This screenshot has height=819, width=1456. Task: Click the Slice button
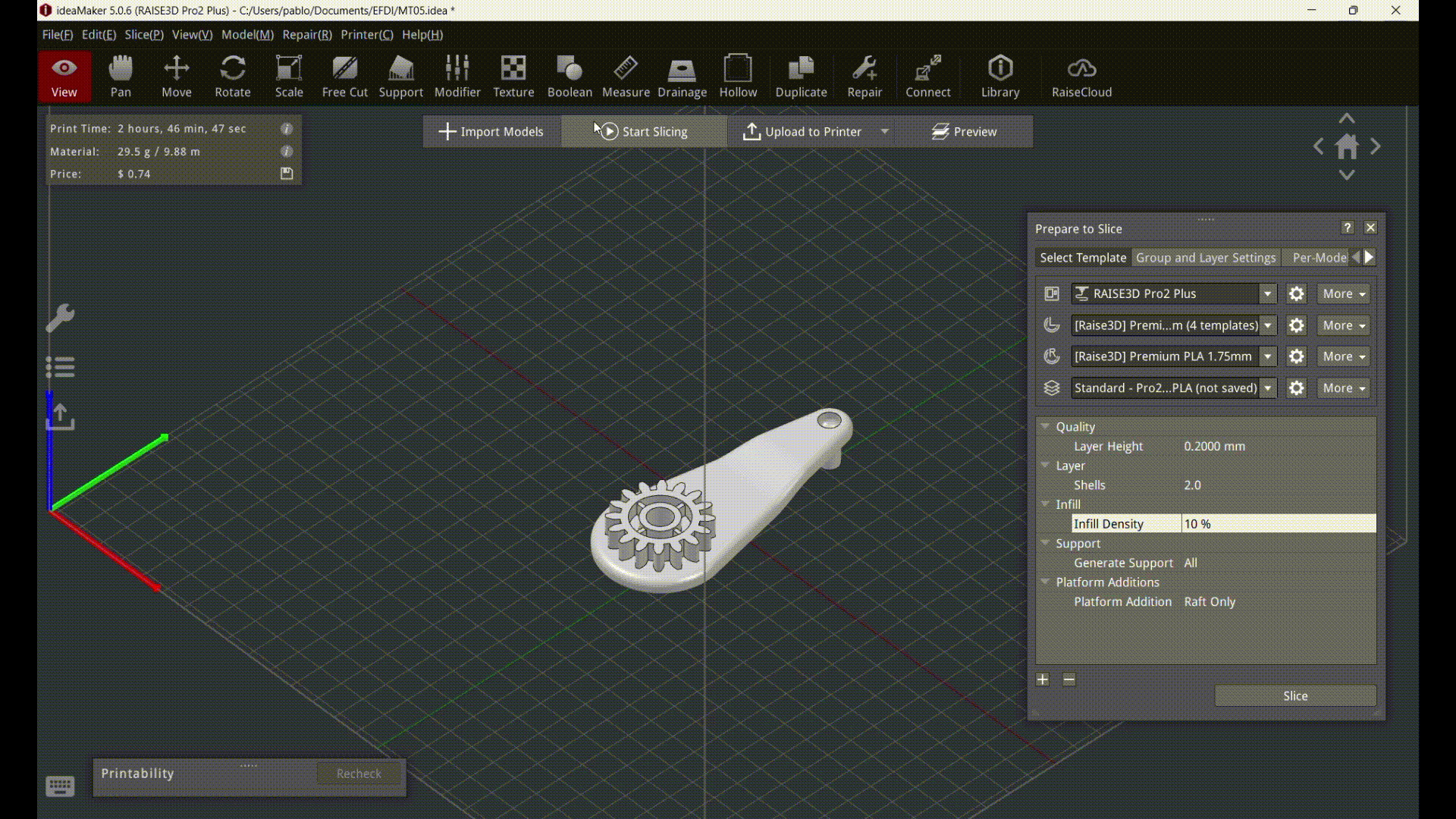pos(1295,696)
